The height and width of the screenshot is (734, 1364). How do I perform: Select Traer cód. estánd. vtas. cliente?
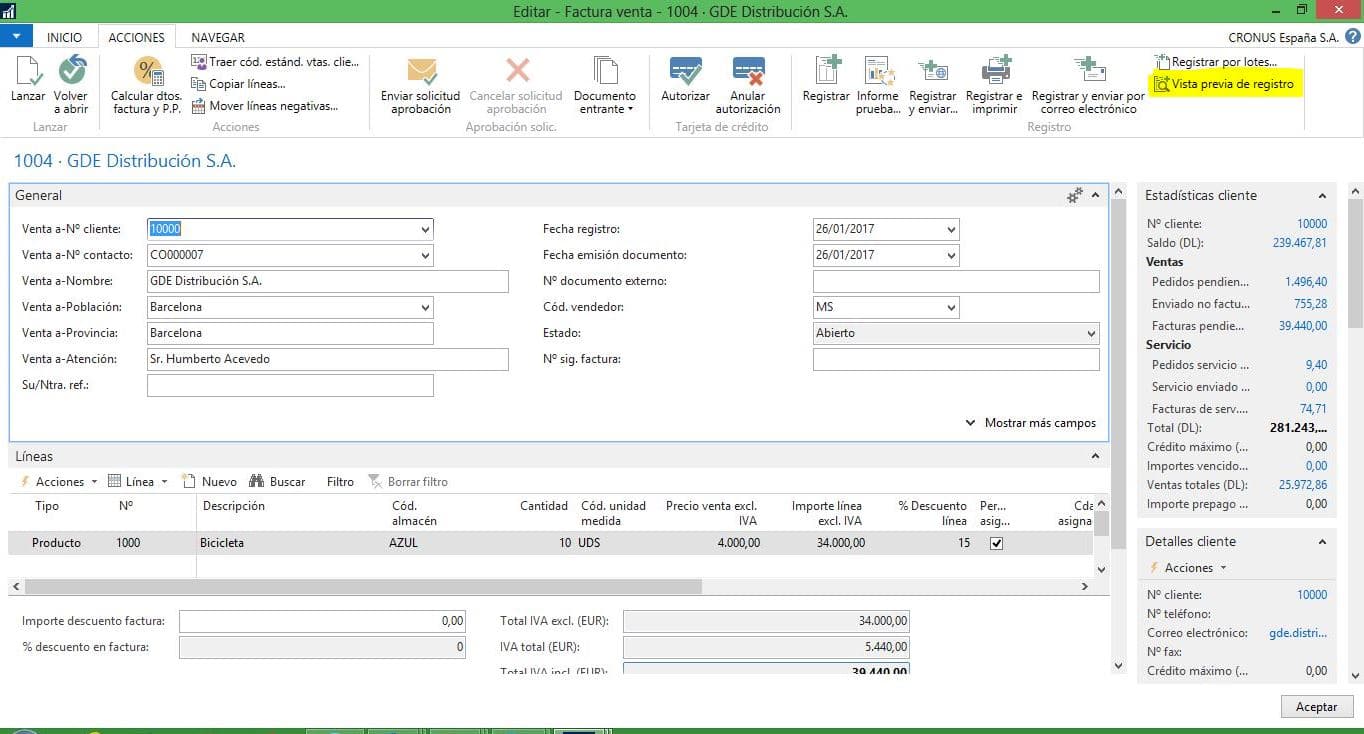(274, 62)
